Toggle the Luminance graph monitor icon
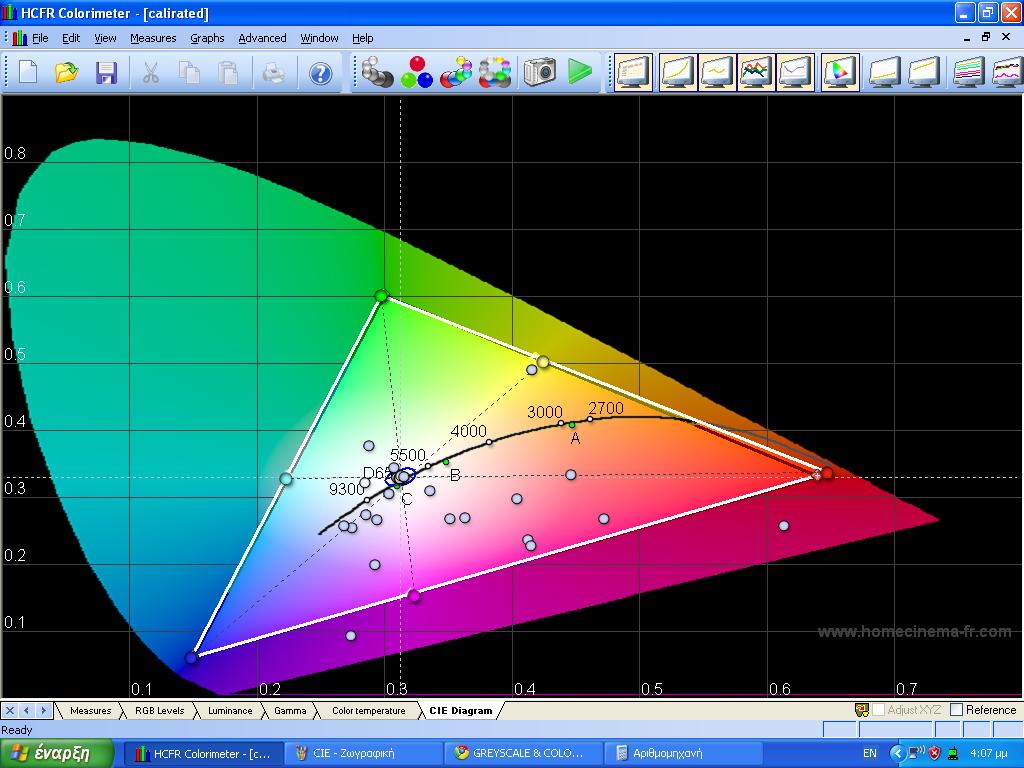This screenshot has height=768, width=1024. (677, 72)
